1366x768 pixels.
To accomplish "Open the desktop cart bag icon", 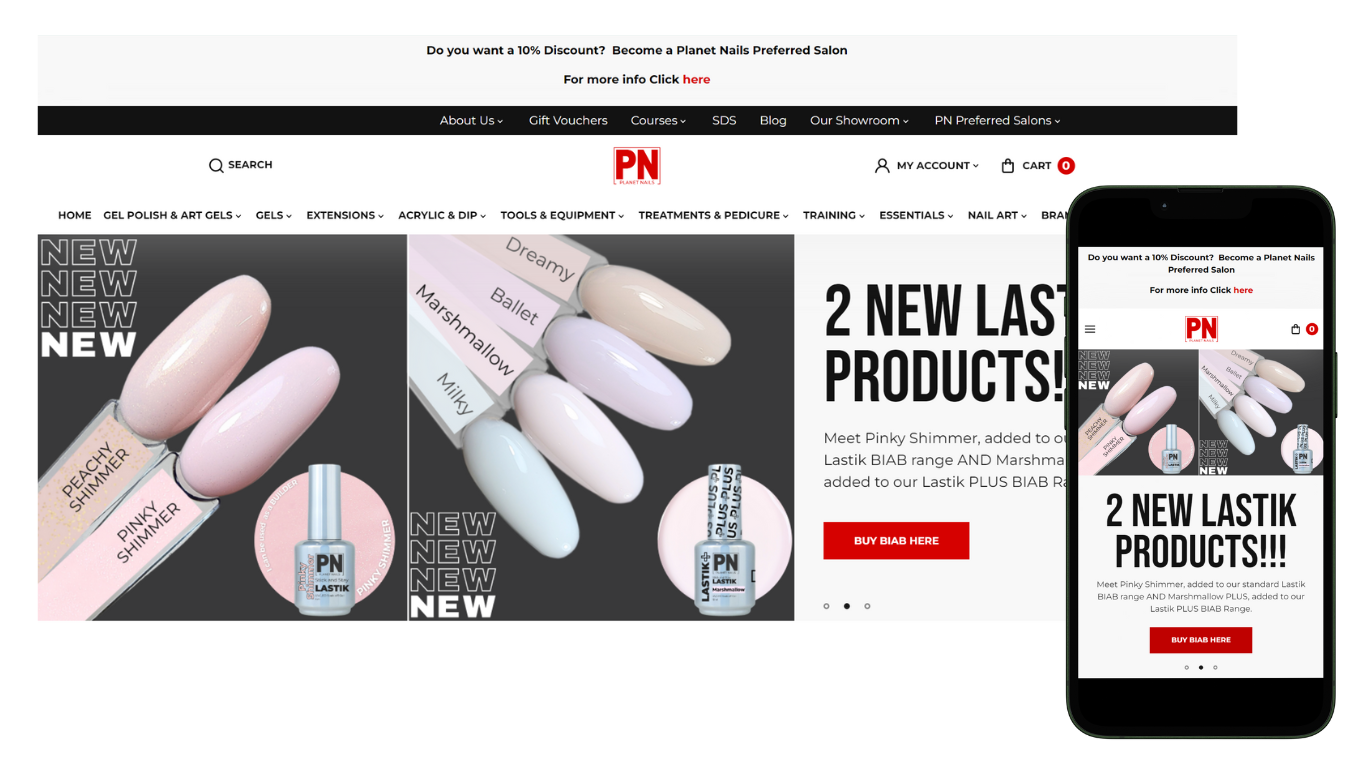I will [1008, 165].
